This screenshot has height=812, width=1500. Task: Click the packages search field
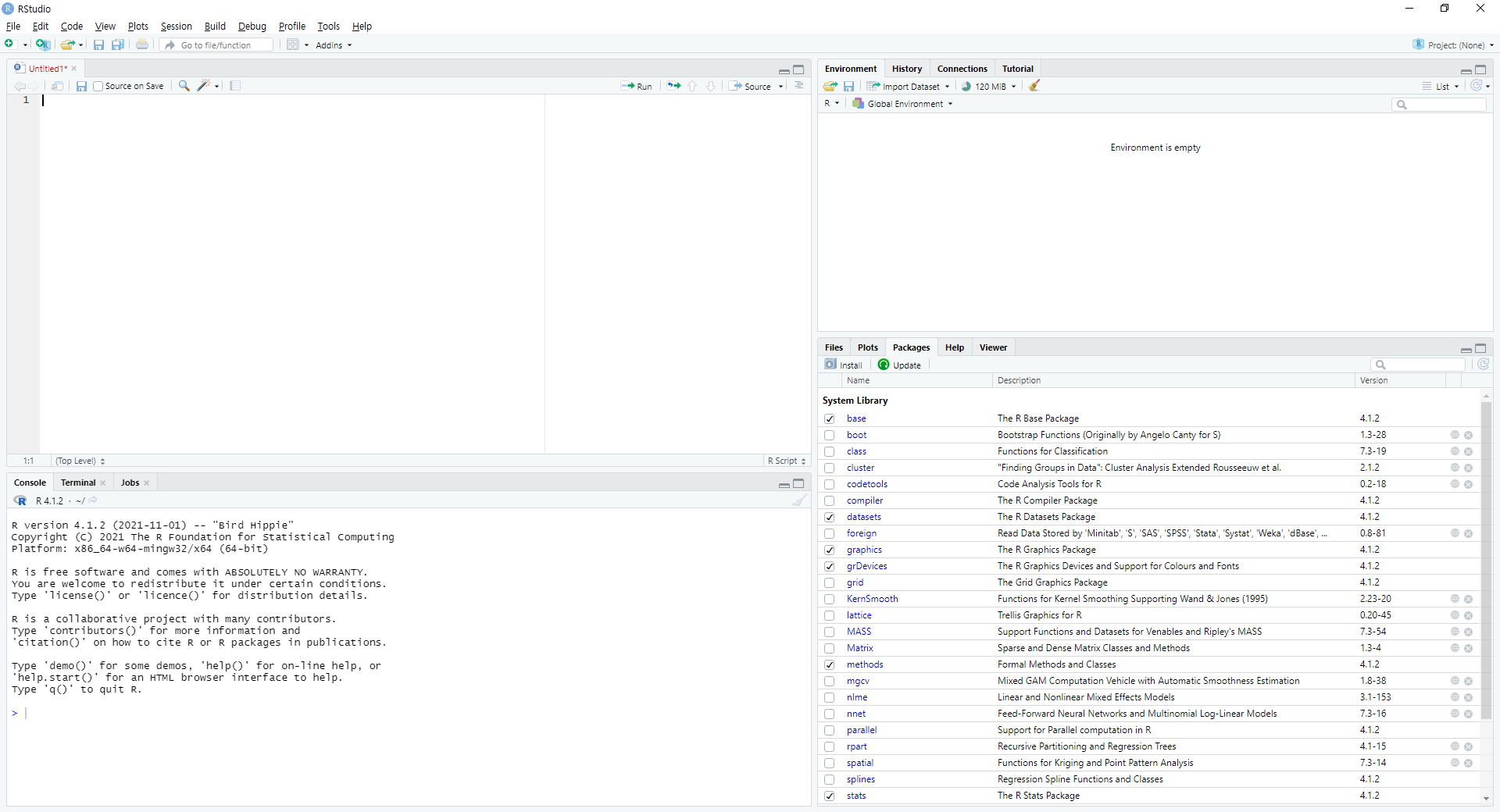(x=1419, y=365)
